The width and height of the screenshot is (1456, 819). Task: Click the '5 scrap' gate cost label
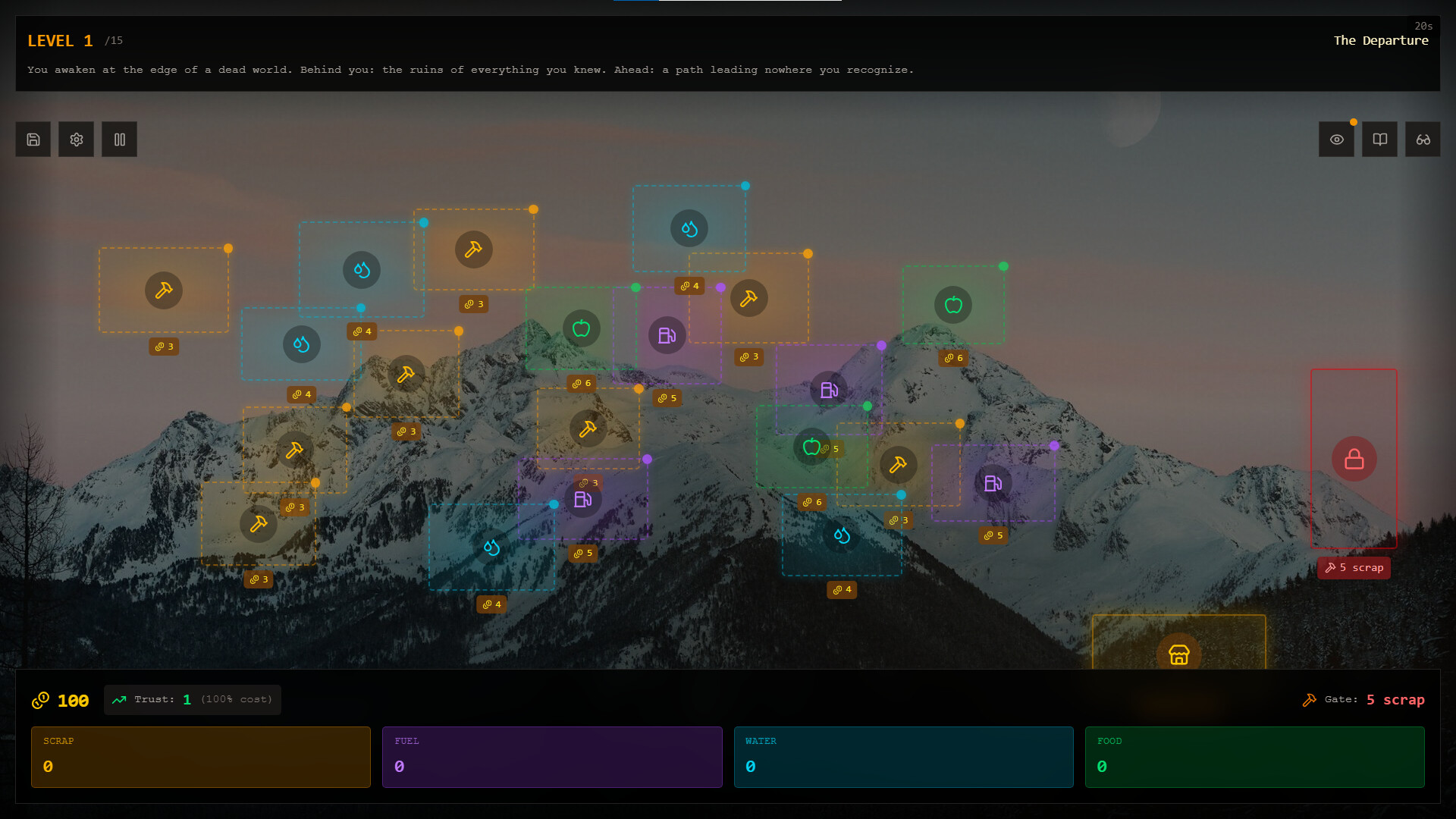point(1354,568)
